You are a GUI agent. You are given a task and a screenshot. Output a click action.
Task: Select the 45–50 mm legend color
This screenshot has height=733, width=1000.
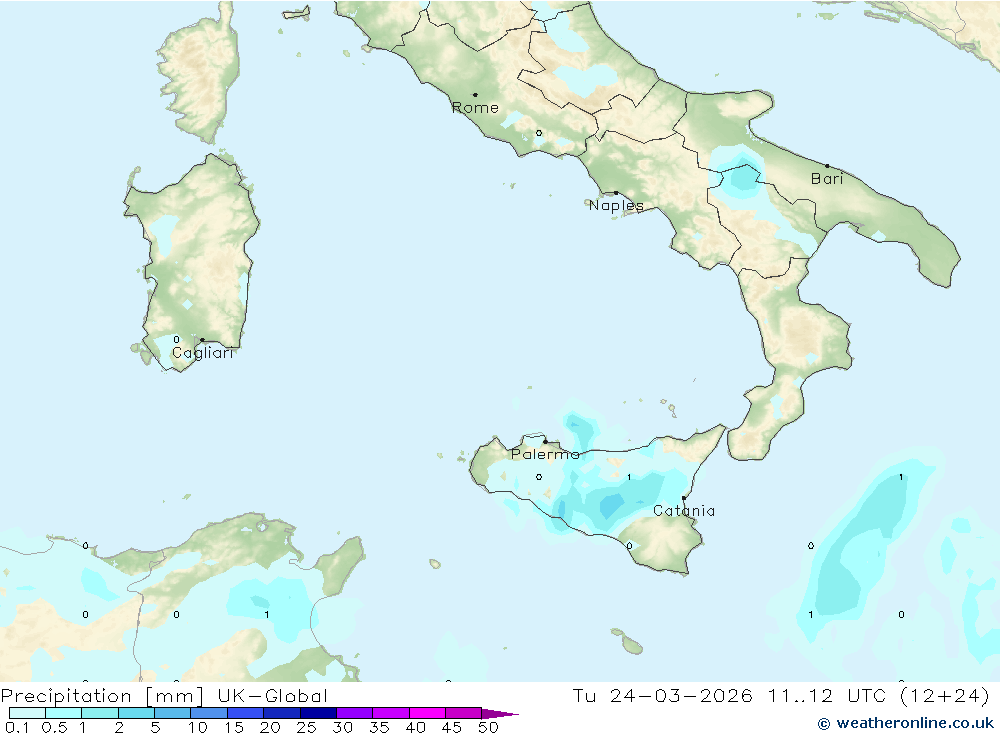[x=464, y=713]
